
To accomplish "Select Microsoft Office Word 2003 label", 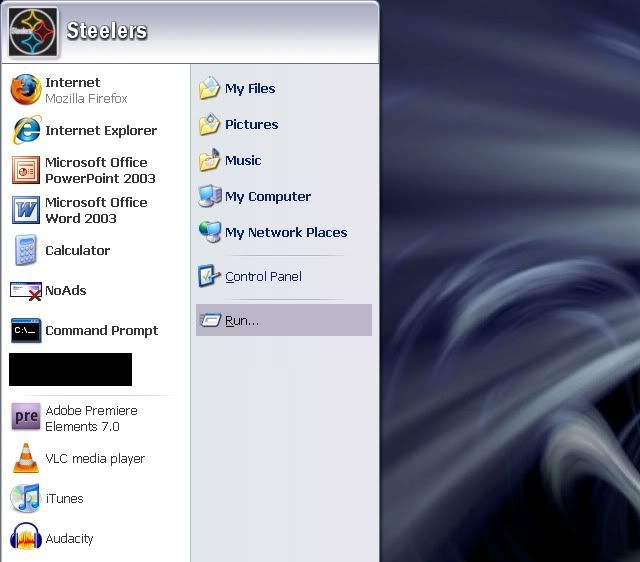I will click(96, 210).
